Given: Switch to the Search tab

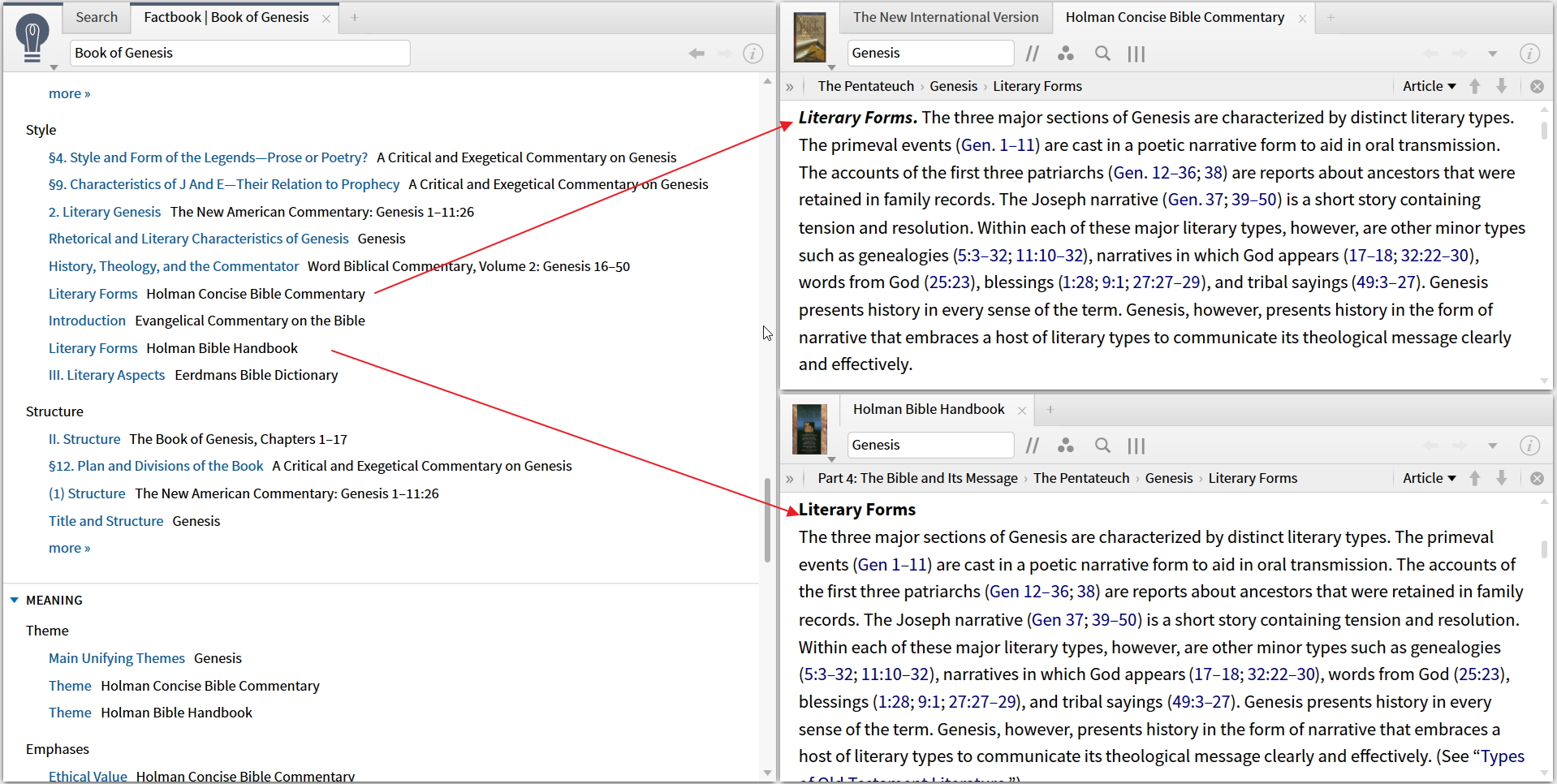Looking at the screenshot, I should (97, 17).
